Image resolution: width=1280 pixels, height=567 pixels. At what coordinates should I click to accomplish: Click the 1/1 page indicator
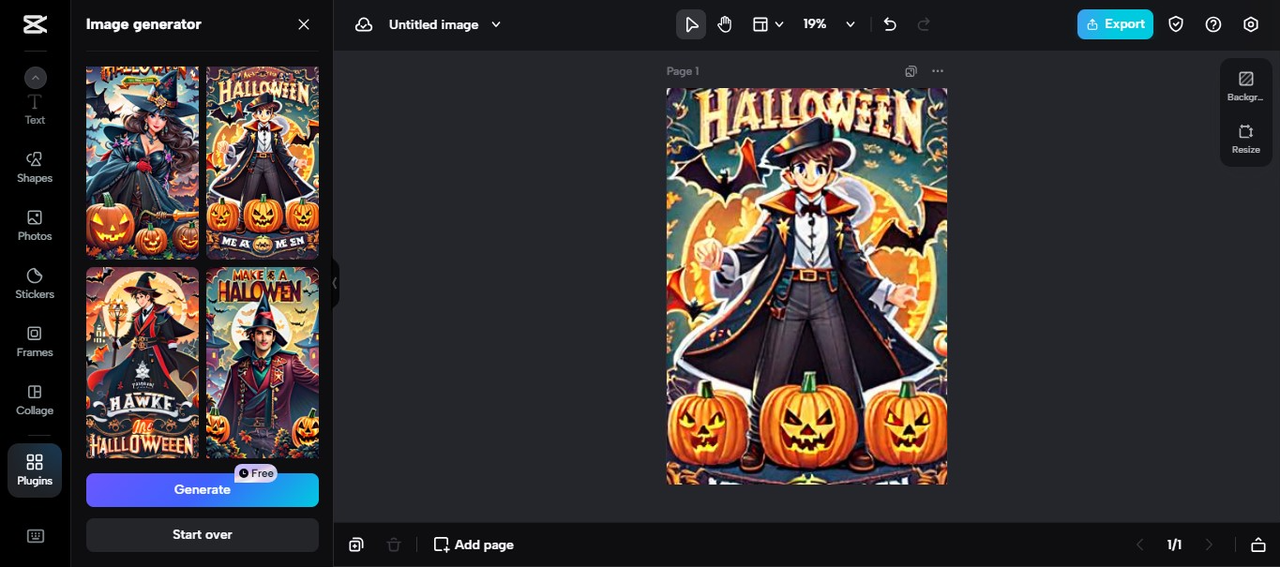click(1175, 545)
